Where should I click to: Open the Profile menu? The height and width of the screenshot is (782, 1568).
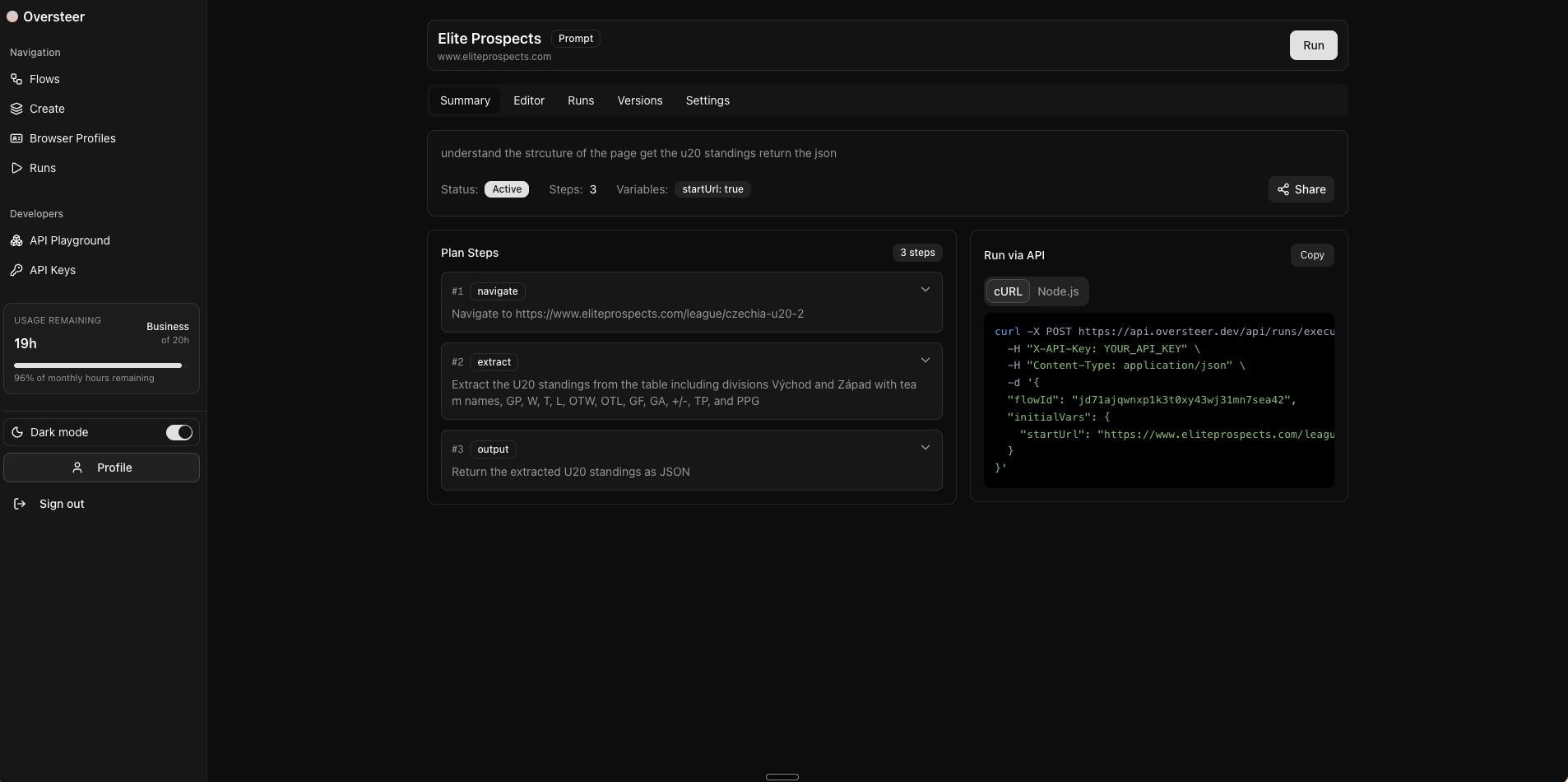point(101,468)
